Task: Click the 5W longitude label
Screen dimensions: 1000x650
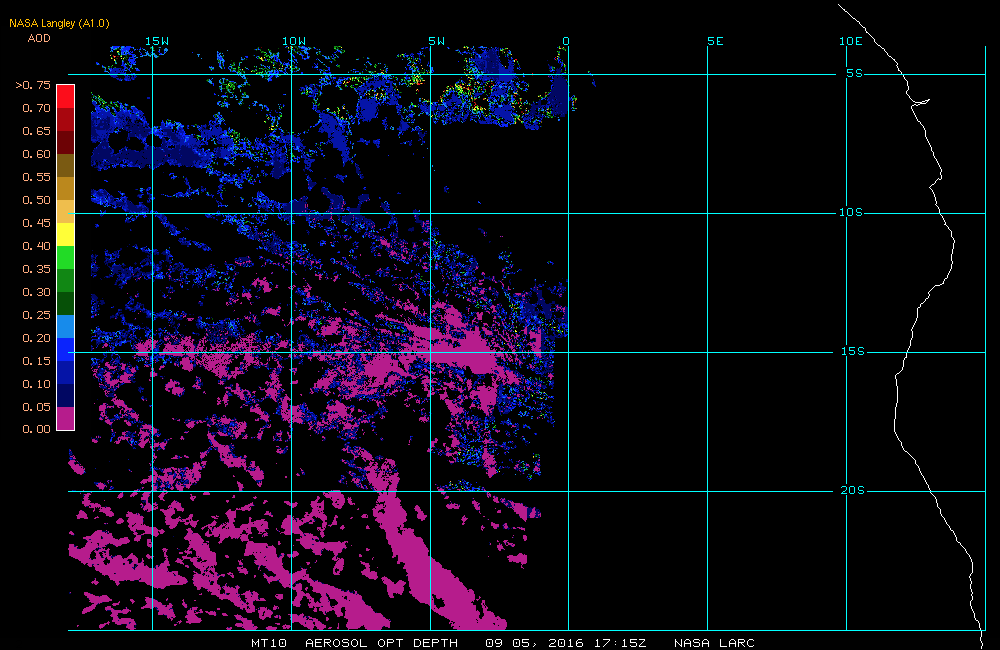Action: [437, 41]
